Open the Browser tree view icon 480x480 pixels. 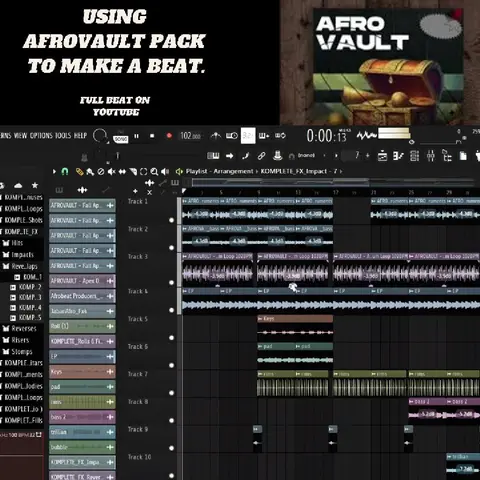[447, 156]
